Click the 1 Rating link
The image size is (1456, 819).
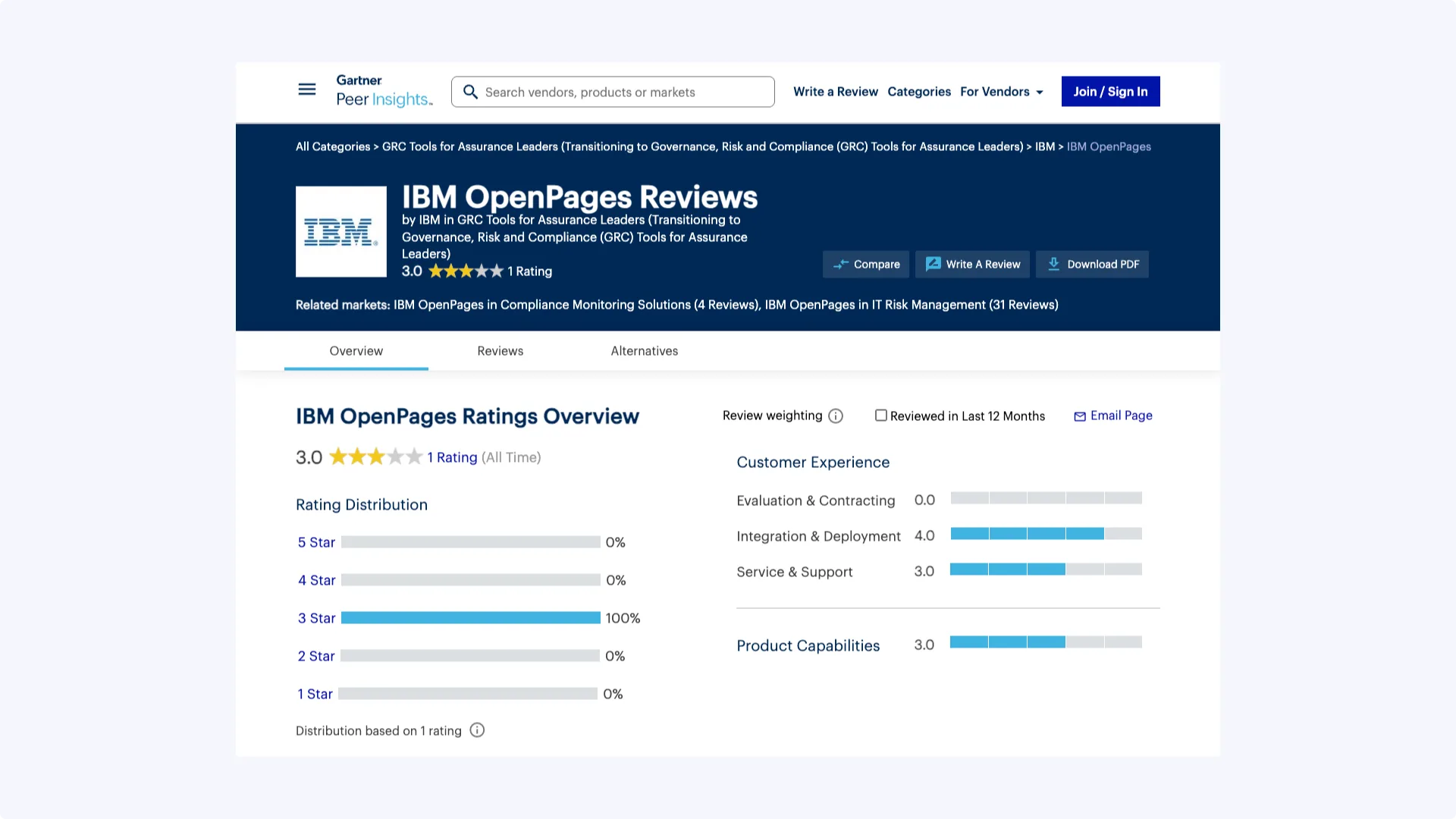click(x=452, y=457)
